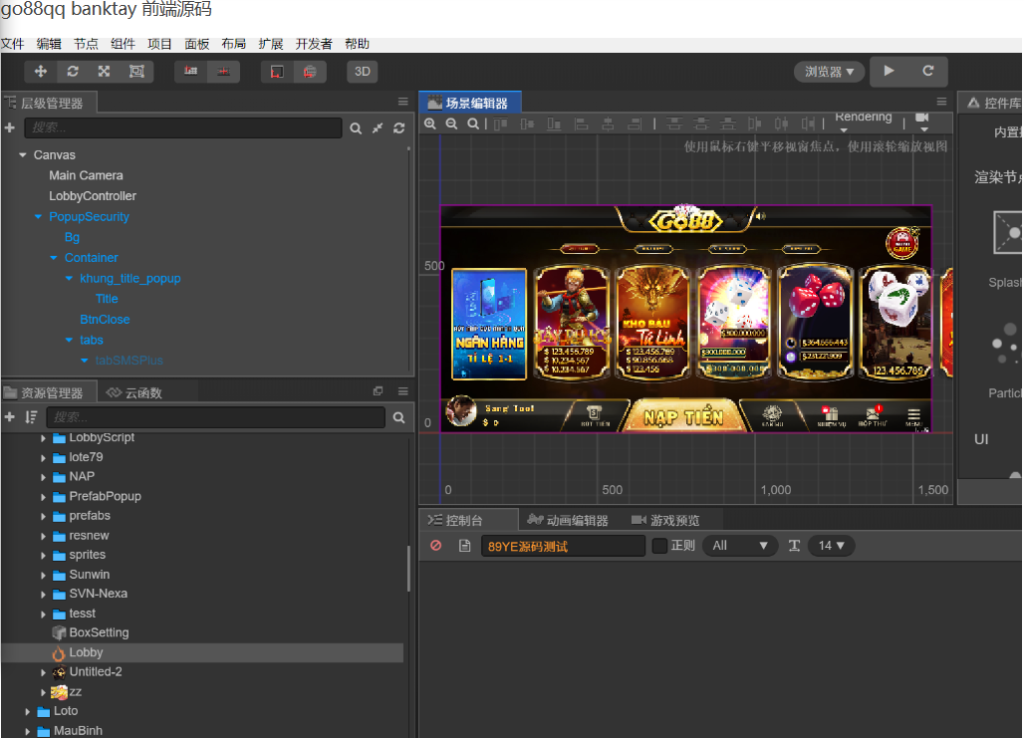Open the 扩展 menu
1024x738 pixels.
coord(270,44)
